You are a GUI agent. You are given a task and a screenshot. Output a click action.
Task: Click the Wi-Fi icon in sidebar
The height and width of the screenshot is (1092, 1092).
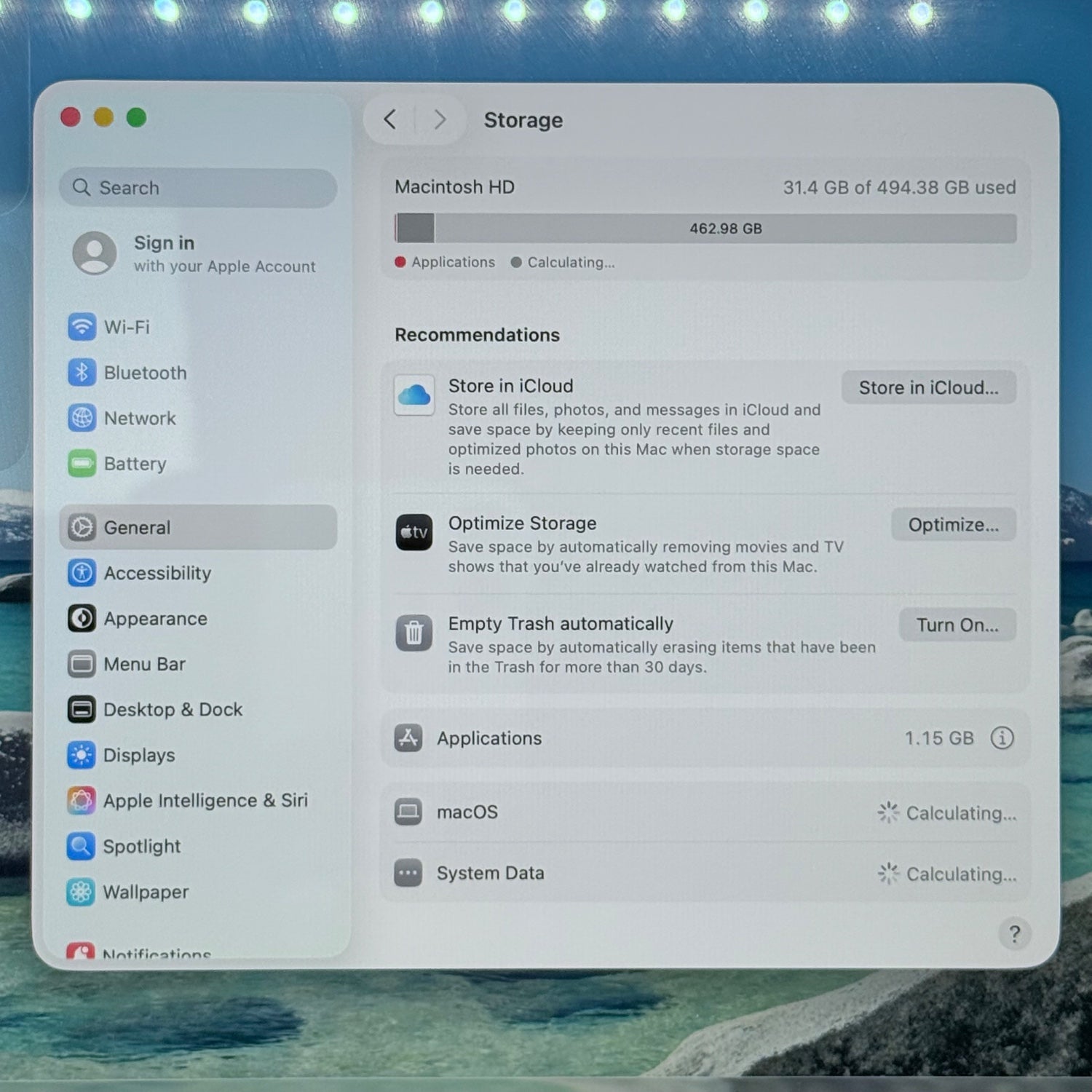click(x=82, y=327)
